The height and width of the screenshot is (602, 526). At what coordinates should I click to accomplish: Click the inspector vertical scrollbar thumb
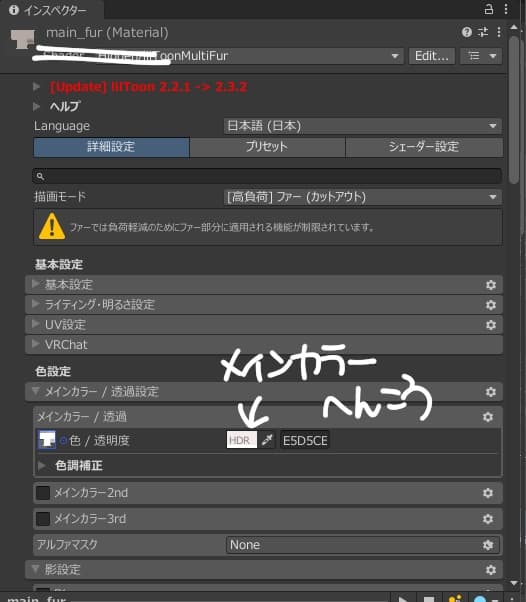click(x=514, y=110)
